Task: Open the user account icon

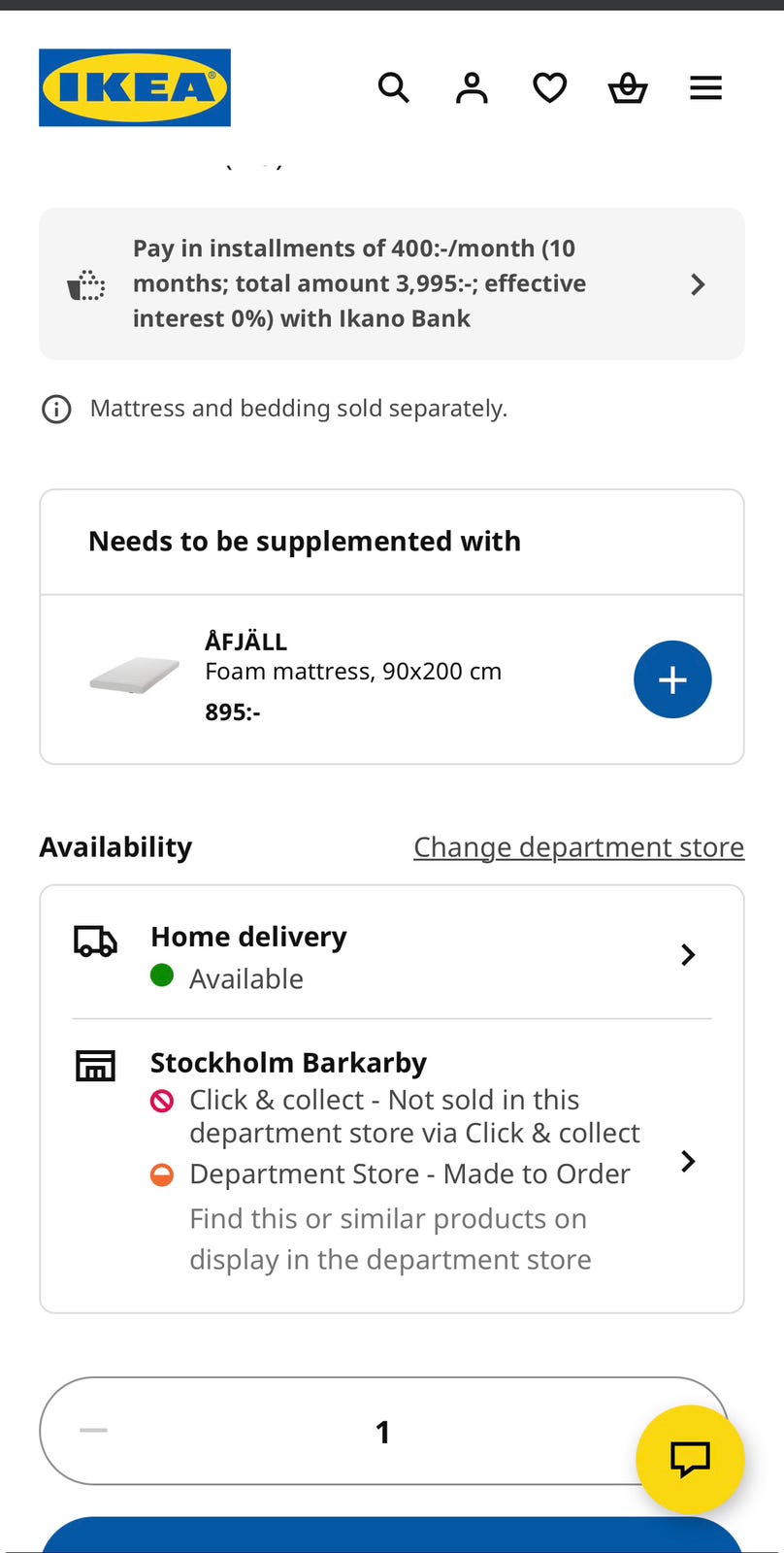Action: [472, 87]
